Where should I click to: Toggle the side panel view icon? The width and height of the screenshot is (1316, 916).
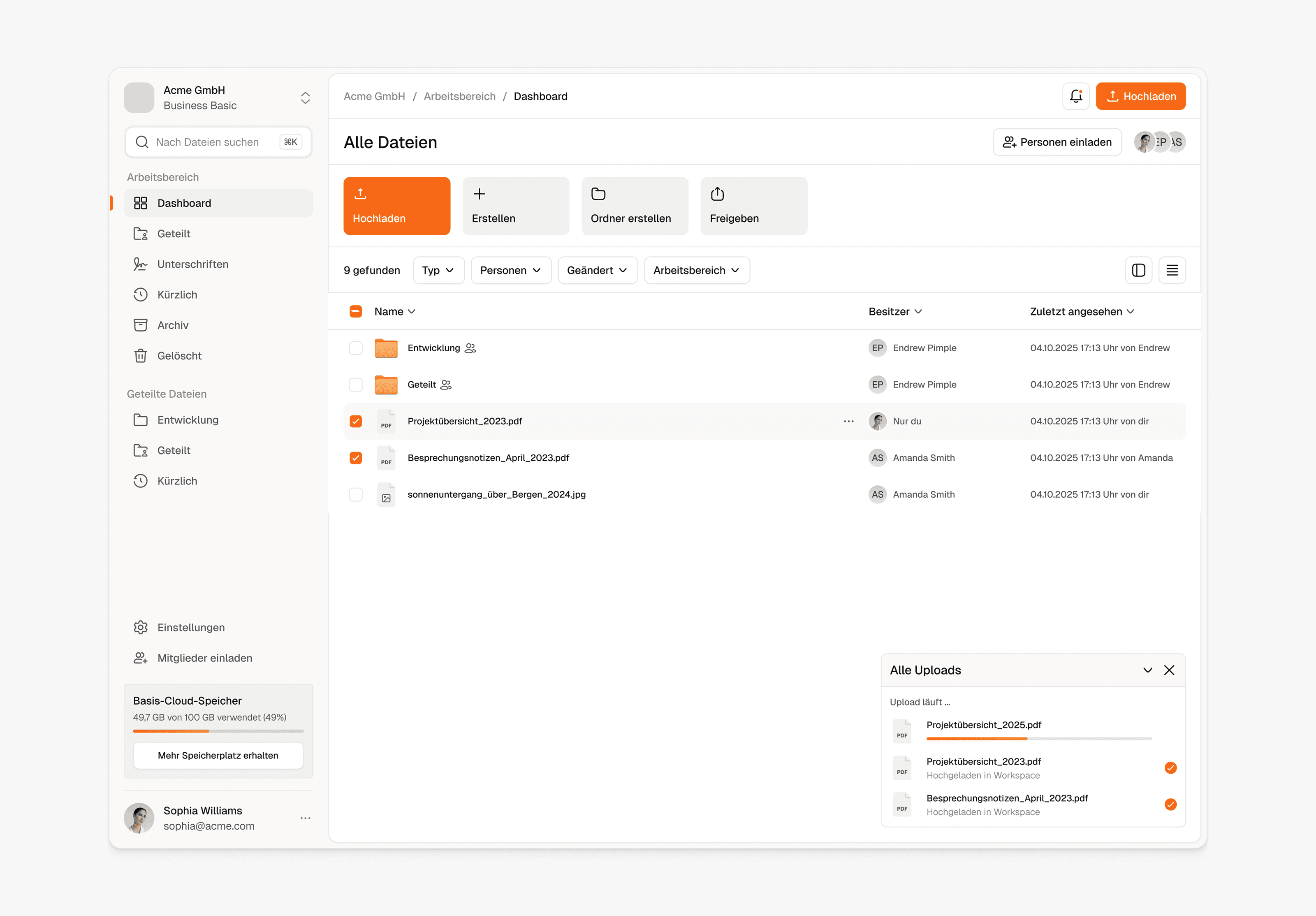click(1138, 270)
